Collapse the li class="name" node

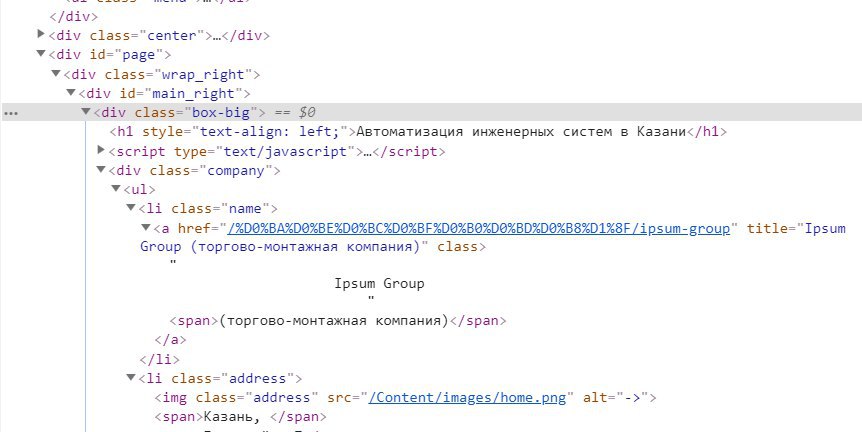pos(130,208)
